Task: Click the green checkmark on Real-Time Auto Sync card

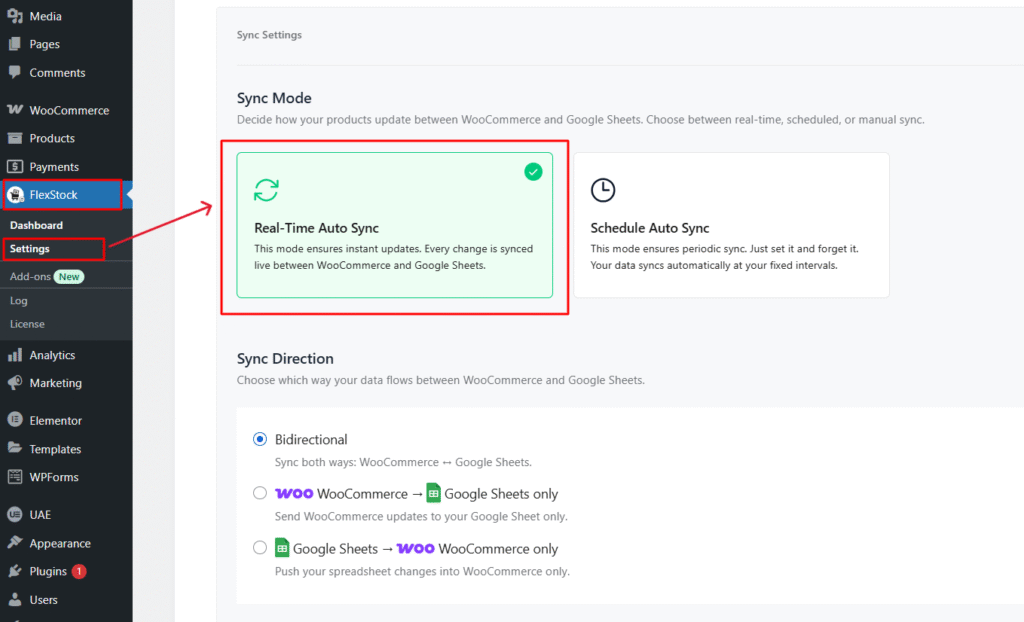Action: (x=533, y=172)
